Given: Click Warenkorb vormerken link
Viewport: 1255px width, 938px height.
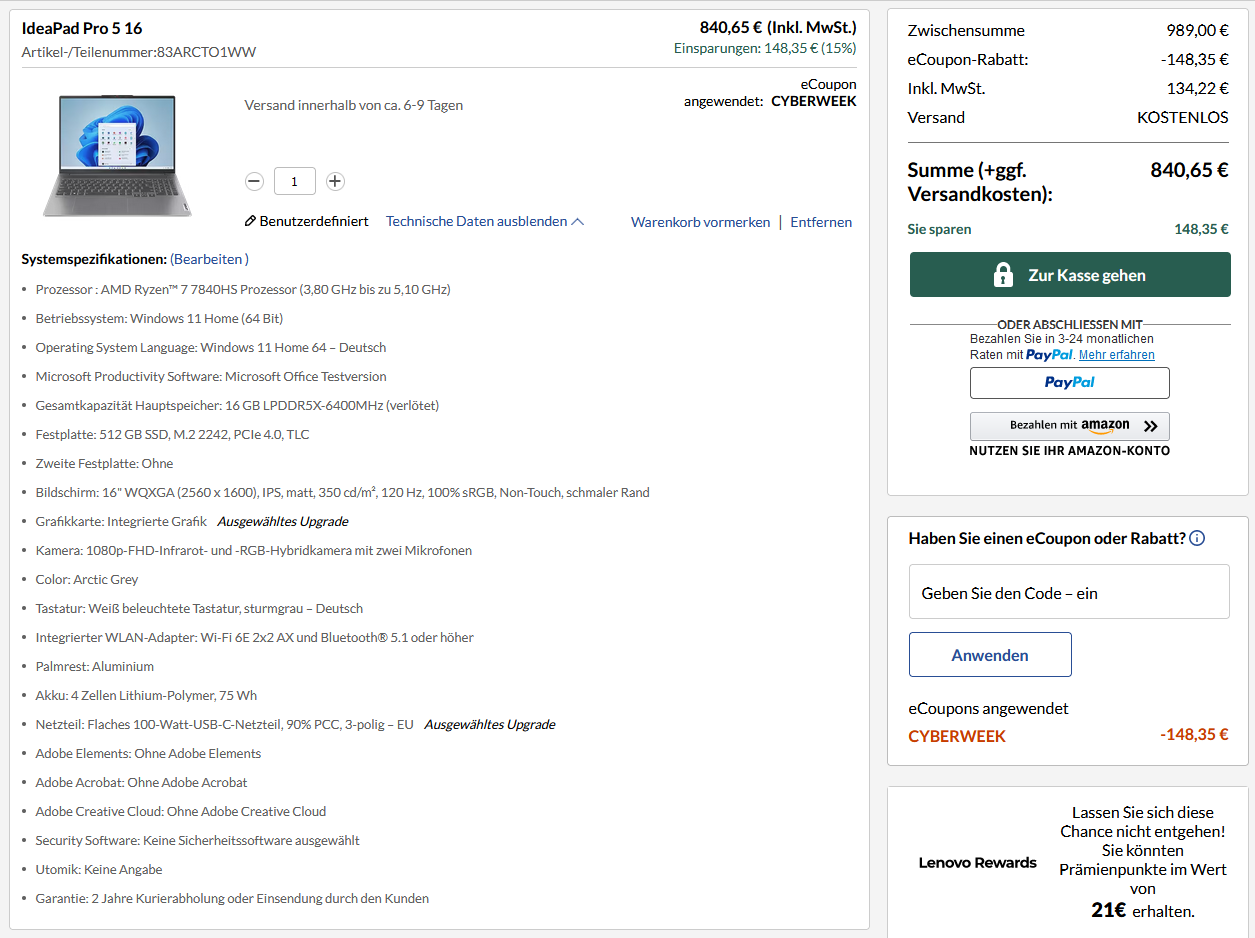Looking at the screenshot, I should coord(700,222).
